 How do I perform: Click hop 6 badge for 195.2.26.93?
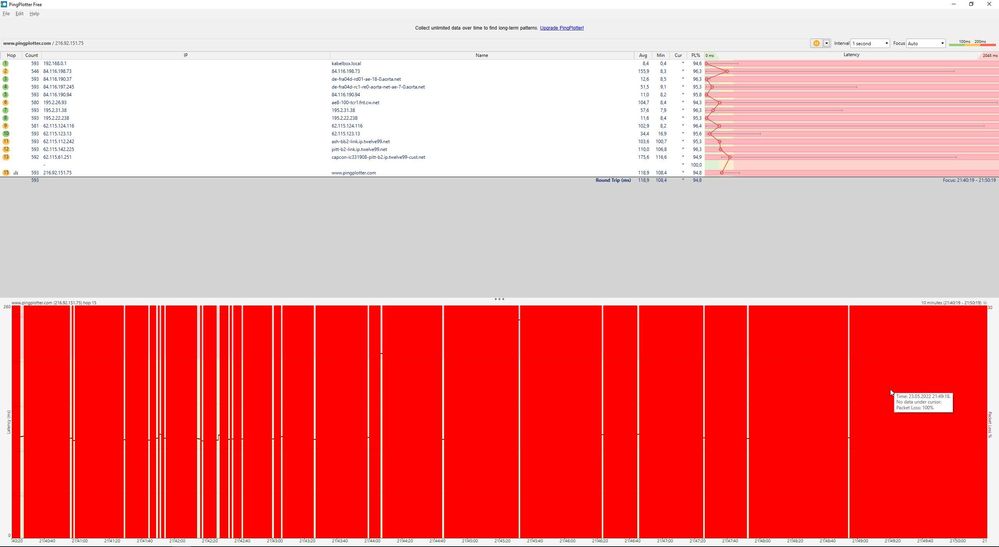tap(6, 103)
